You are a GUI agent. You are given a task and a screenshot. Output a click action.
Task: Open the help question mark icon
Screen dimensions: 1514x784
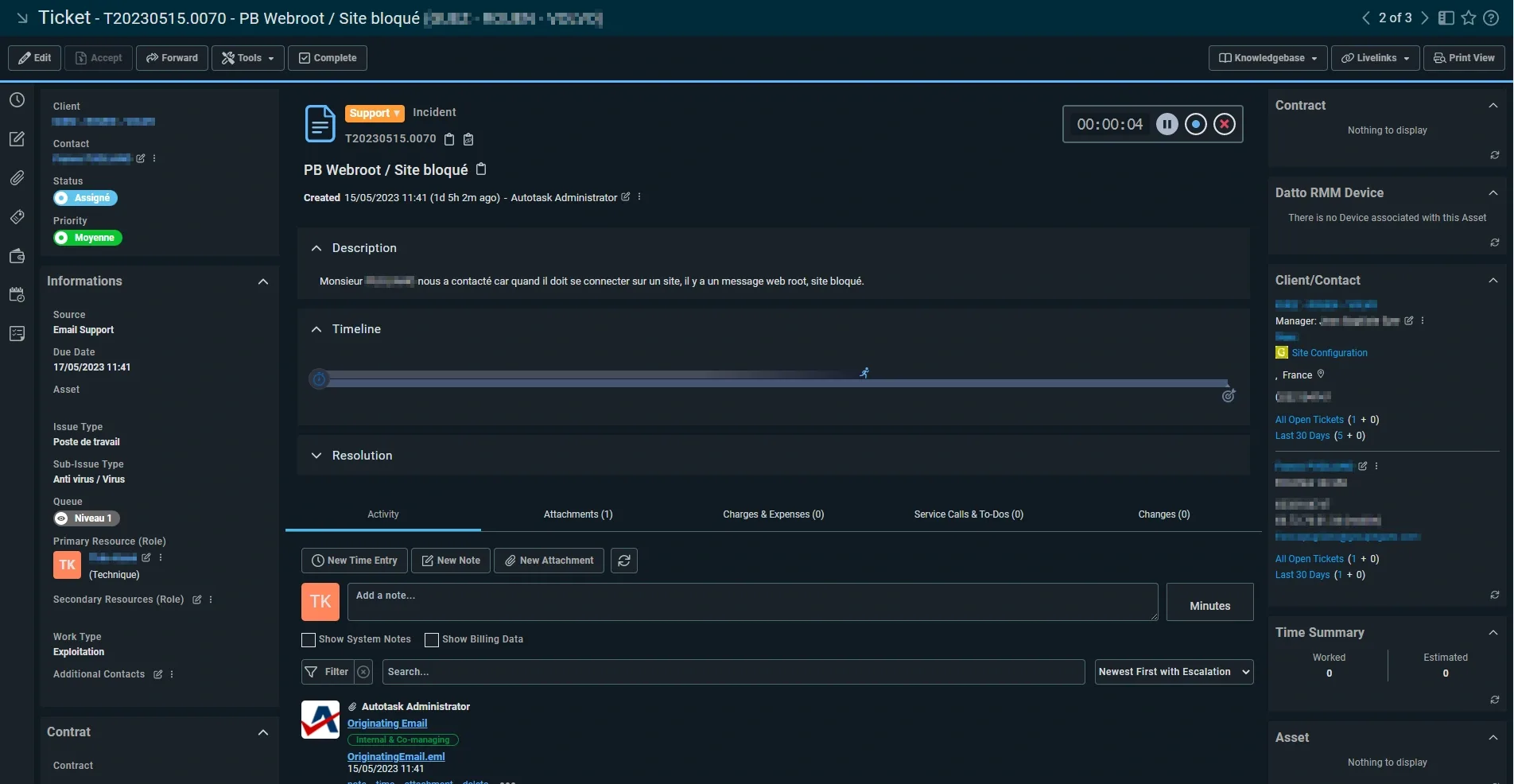click(1492, 17)
